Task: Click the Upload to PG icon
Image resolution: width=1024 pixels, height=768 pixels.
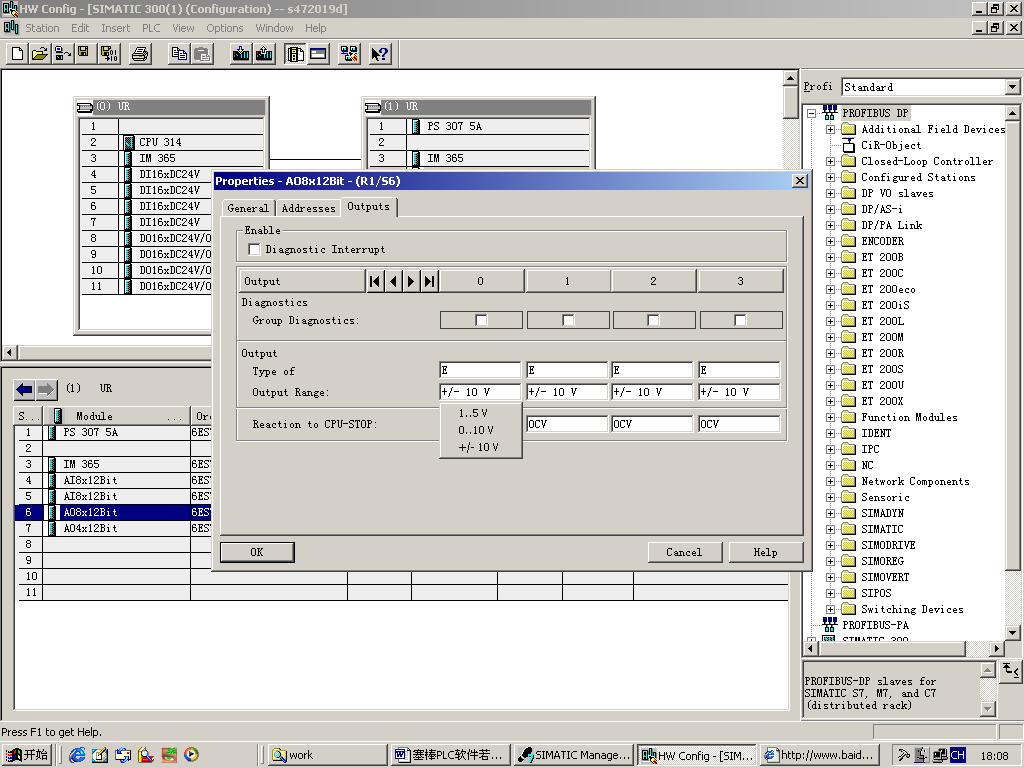Action: (x=264, y=54)
